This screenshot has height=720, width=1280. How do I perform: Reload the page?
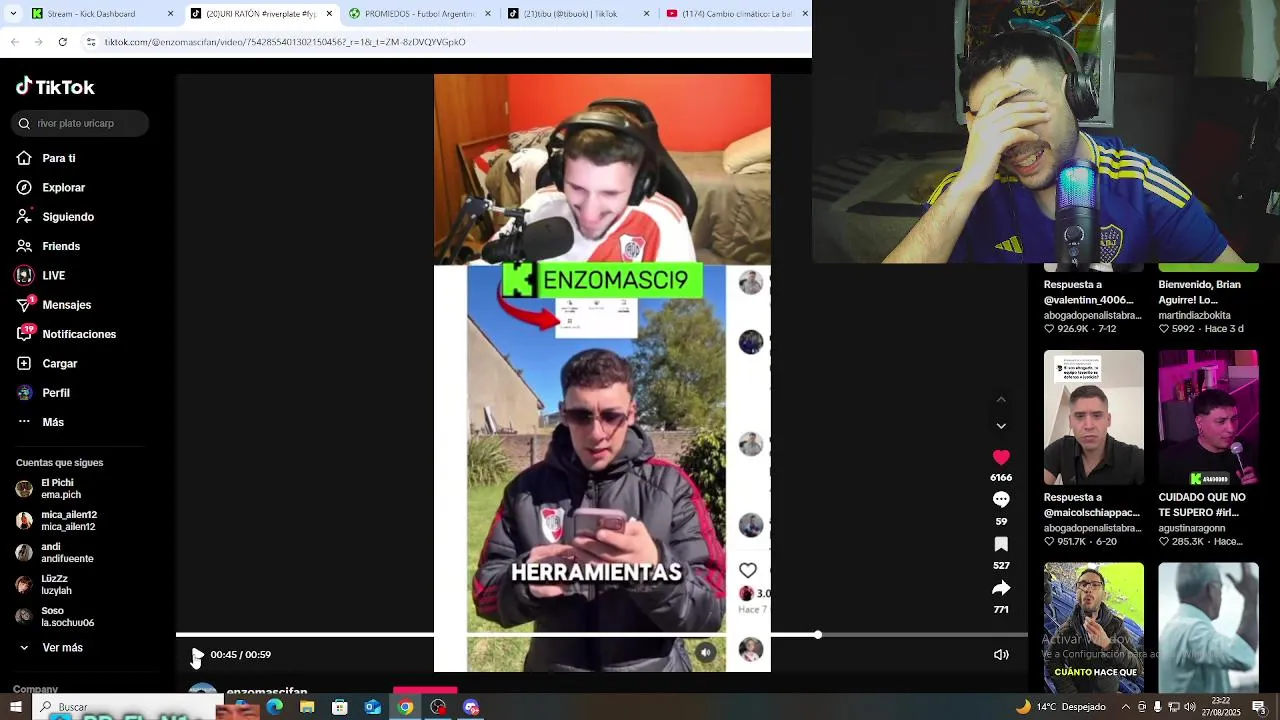point(63,42)
